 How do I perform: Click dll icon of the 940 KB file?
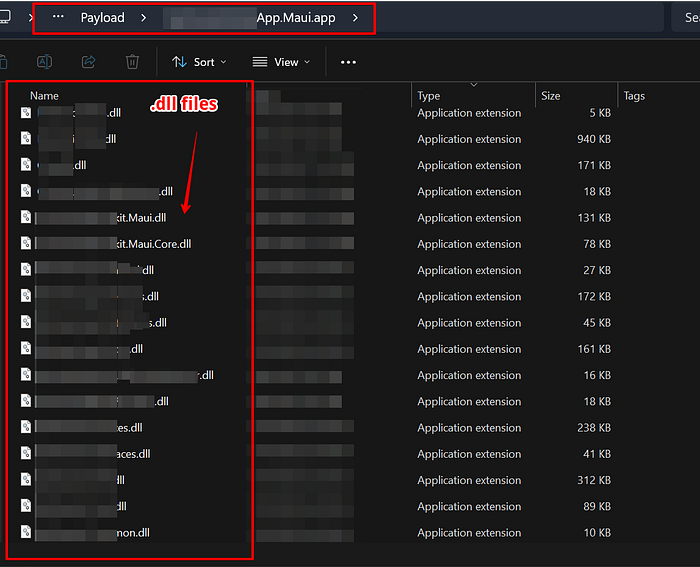click(26, 138)
